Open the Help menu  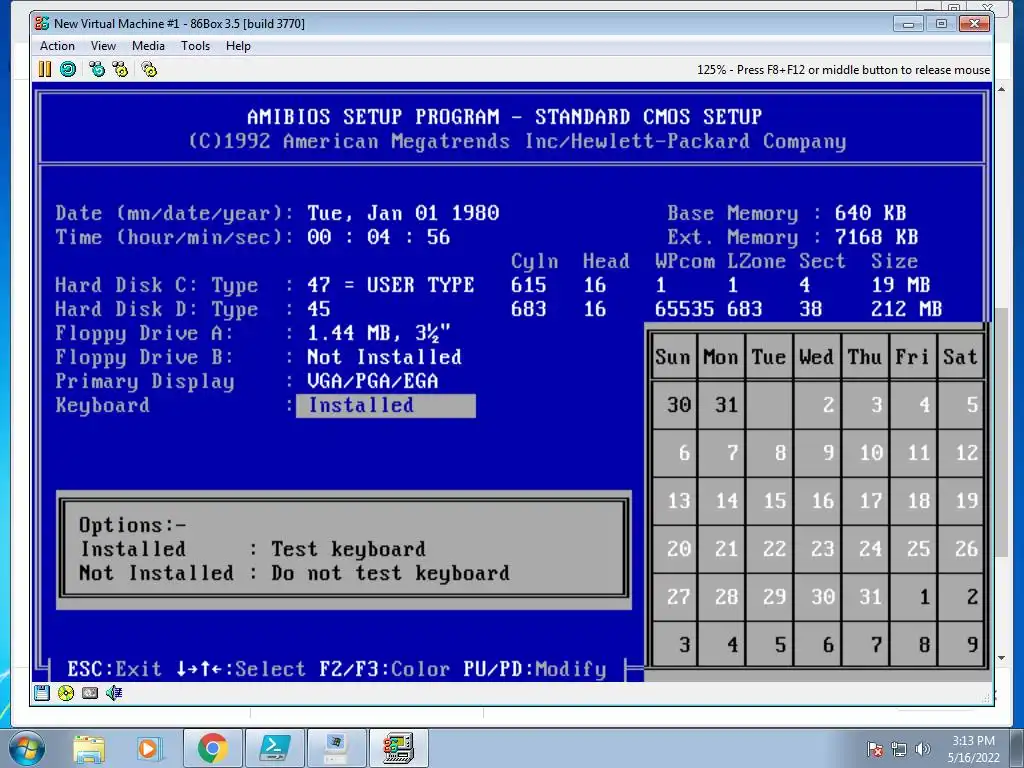click(x=238, y=46)
